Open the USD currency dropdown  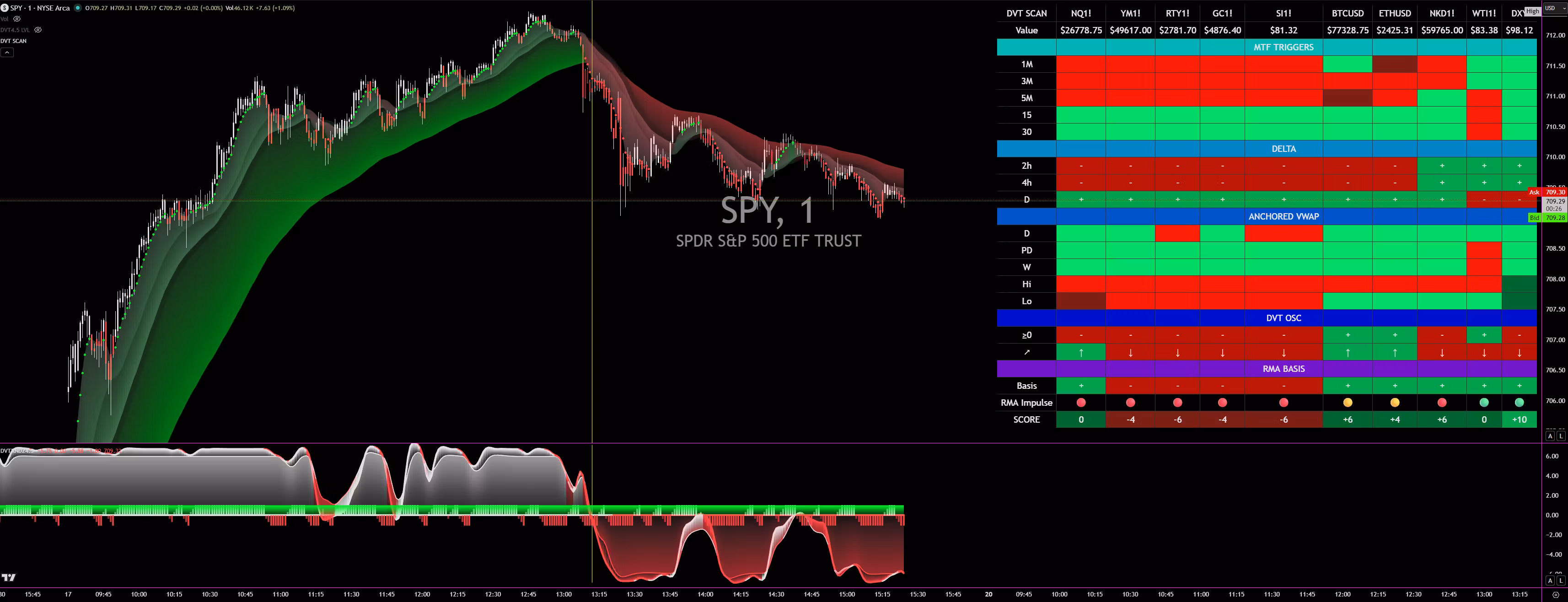pos(1555,8)
